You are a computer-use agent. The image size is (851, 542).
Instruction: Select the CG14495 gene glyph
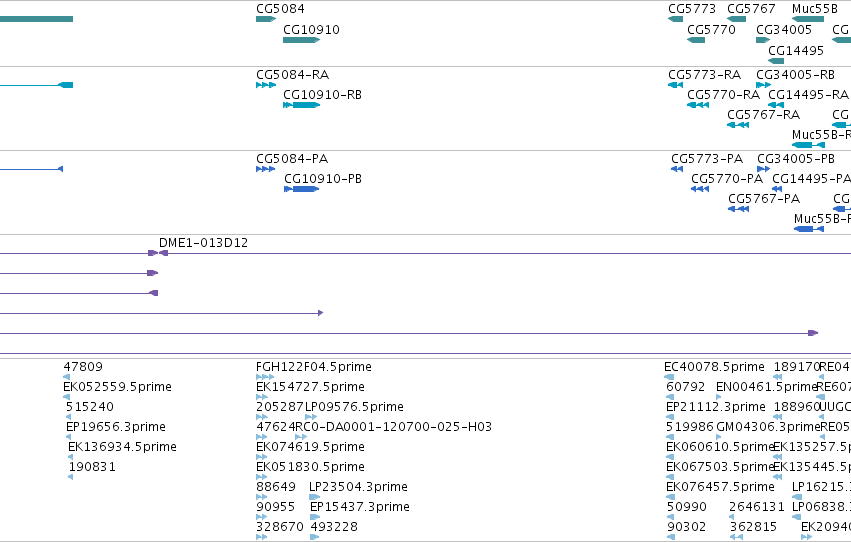776,61
